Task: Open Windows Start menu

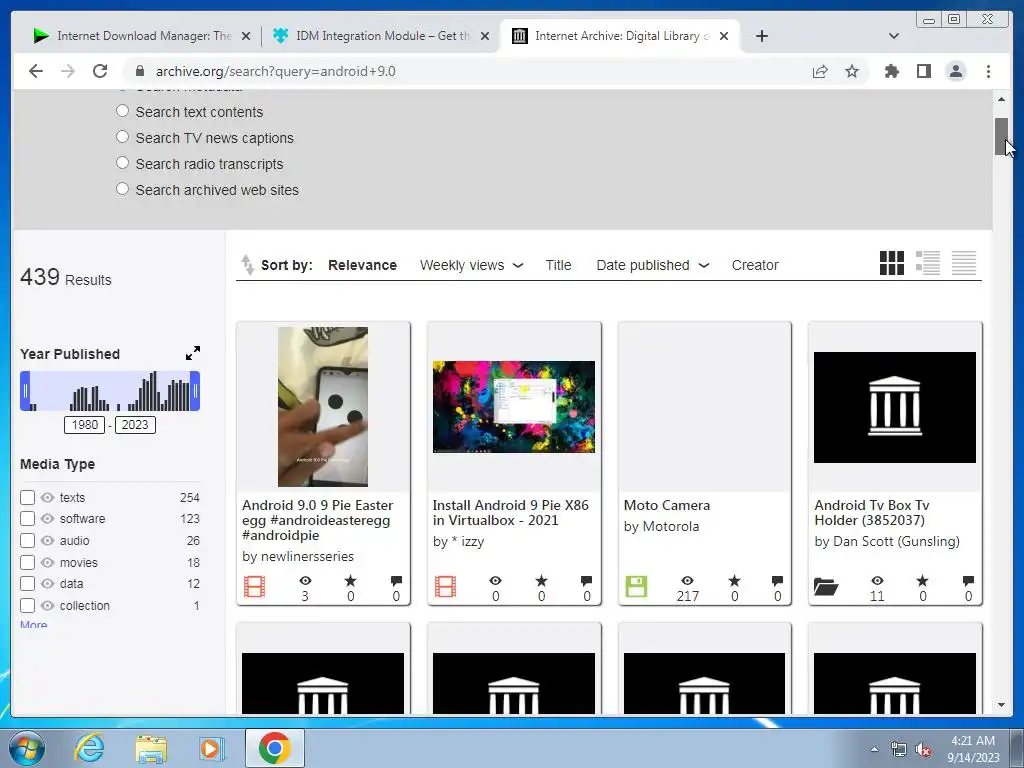Action: 27,748
